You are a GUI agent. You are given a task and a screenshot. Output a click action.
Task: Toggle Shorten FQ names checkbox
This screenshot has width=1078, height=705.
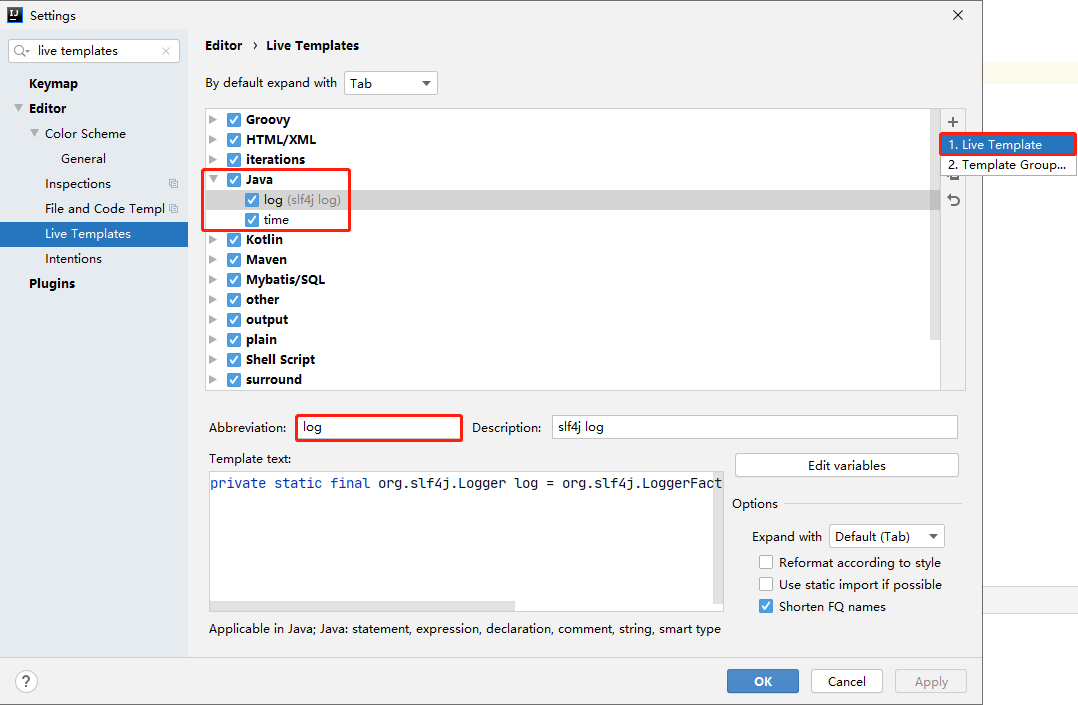pos(766,607)
